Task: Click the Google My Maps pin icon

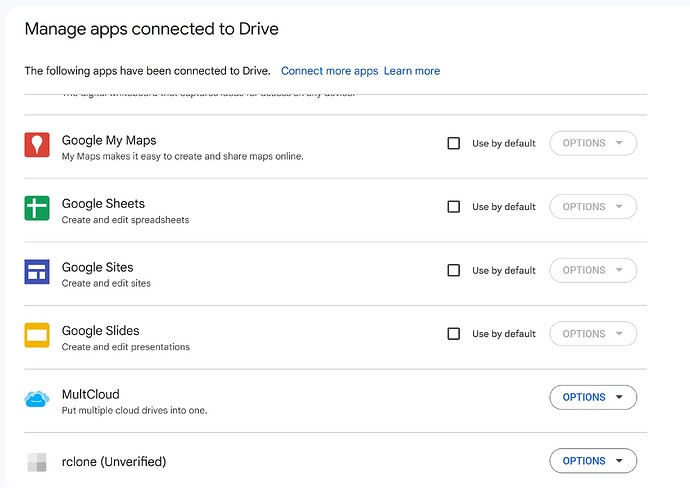Action: point(37,145)
